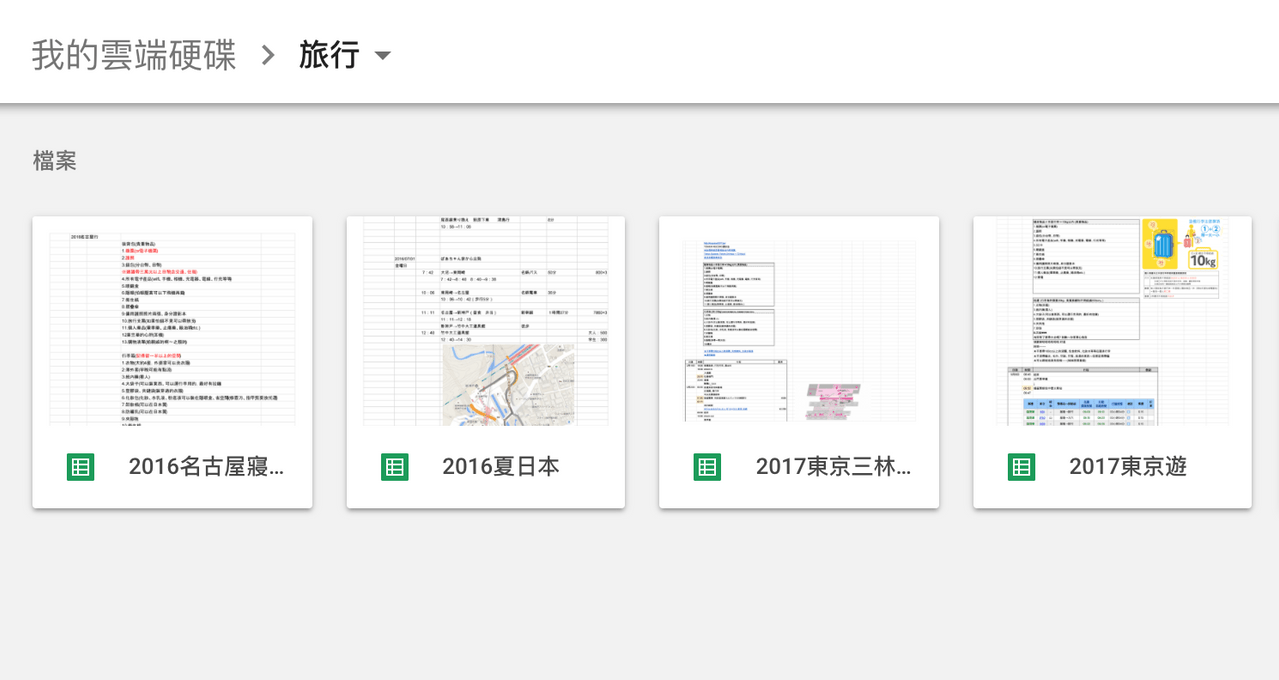Select the file name 2016夏日本
The width and height of the screenshot is (1279, 680).
click(501, 466)
